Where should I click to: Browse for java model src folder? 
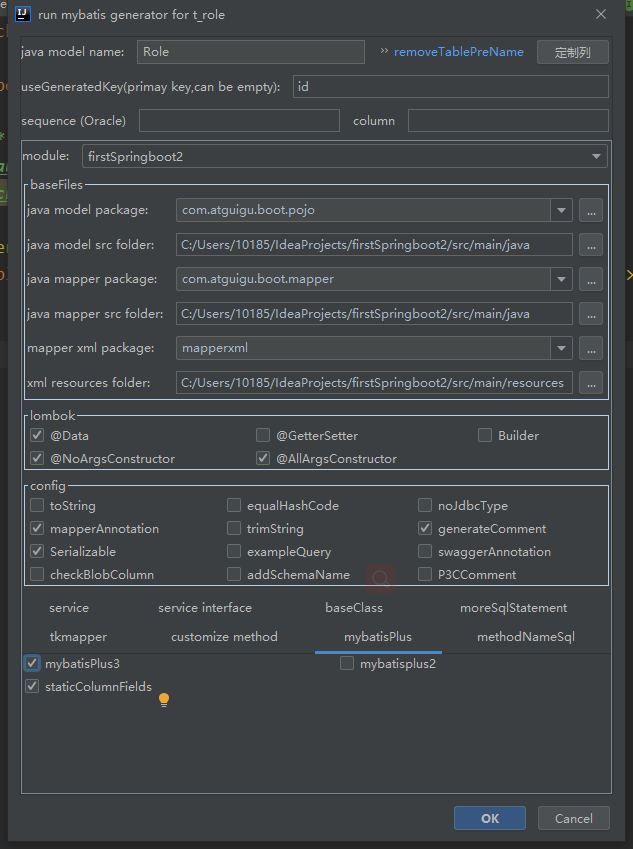[591, 245]
